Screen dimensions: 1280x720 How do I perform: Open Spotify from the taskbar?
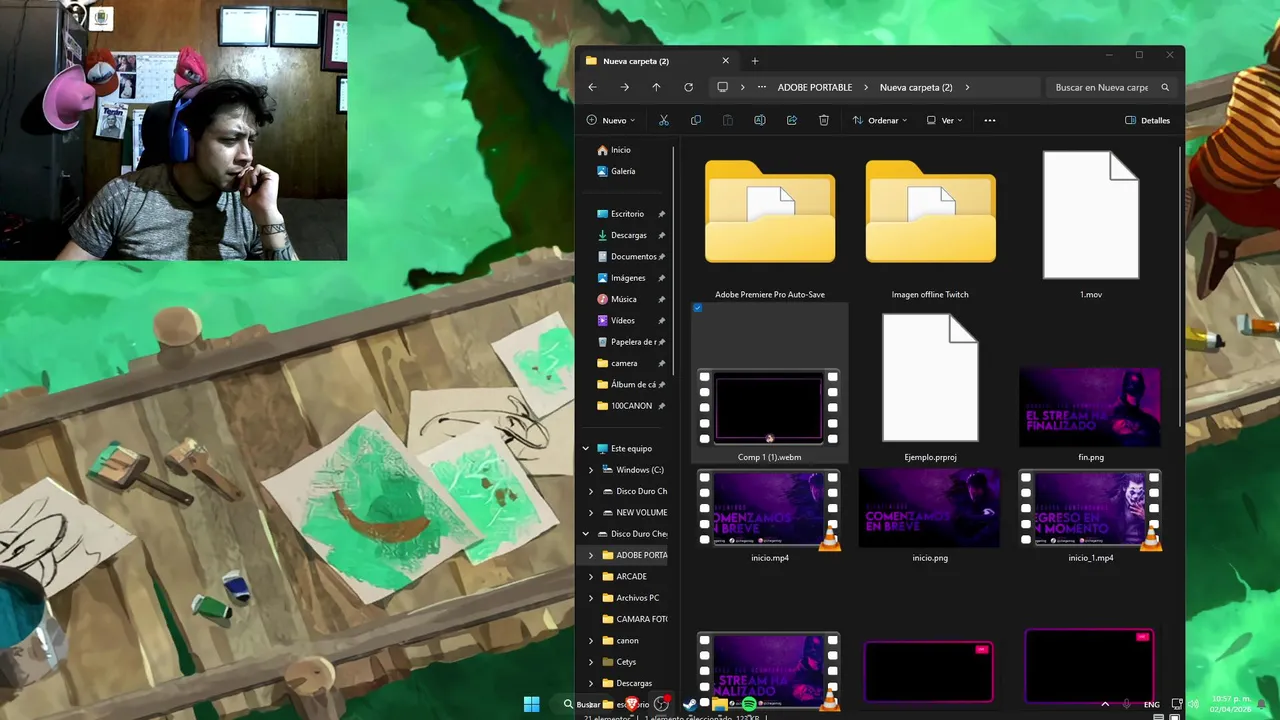coord(748,704)
